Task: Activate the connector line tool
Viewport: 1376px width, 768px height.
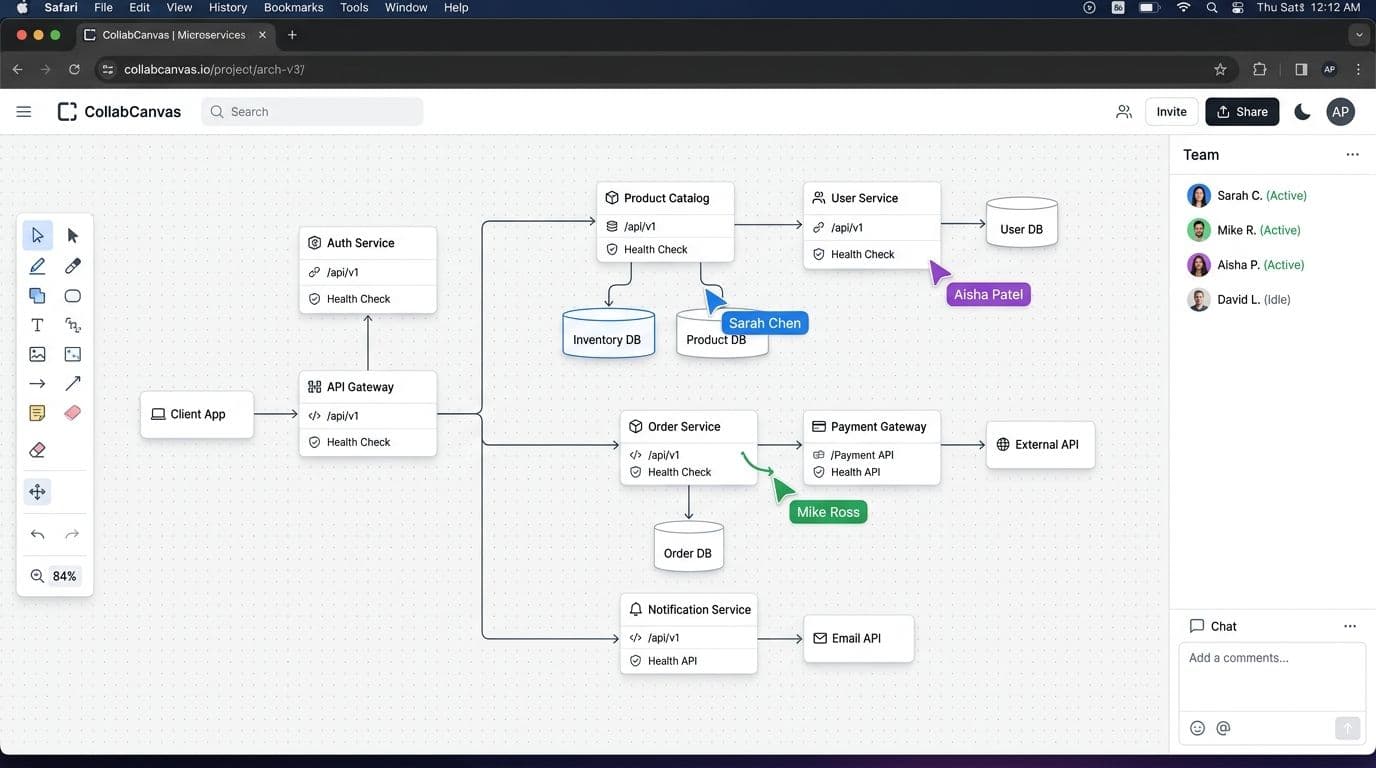Action: point(72,325)
